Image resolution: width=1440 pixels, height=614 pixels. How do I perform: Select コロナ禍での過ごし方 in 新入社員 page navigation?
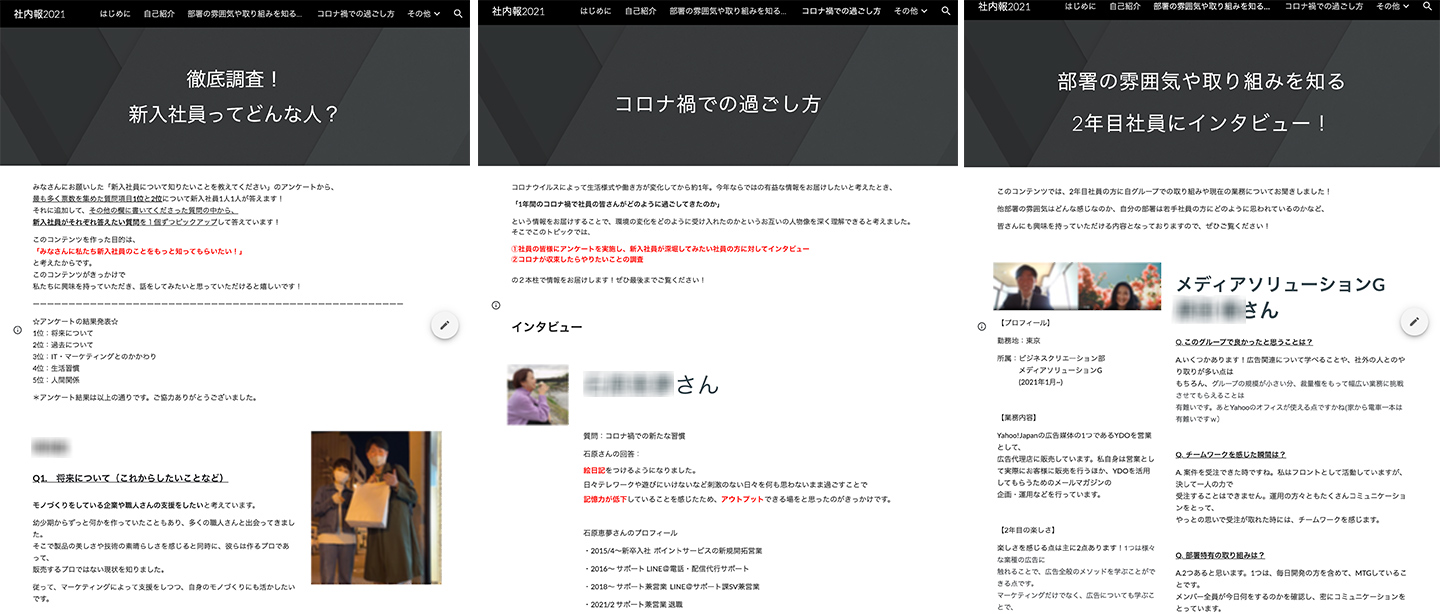(x=355, y=13)
